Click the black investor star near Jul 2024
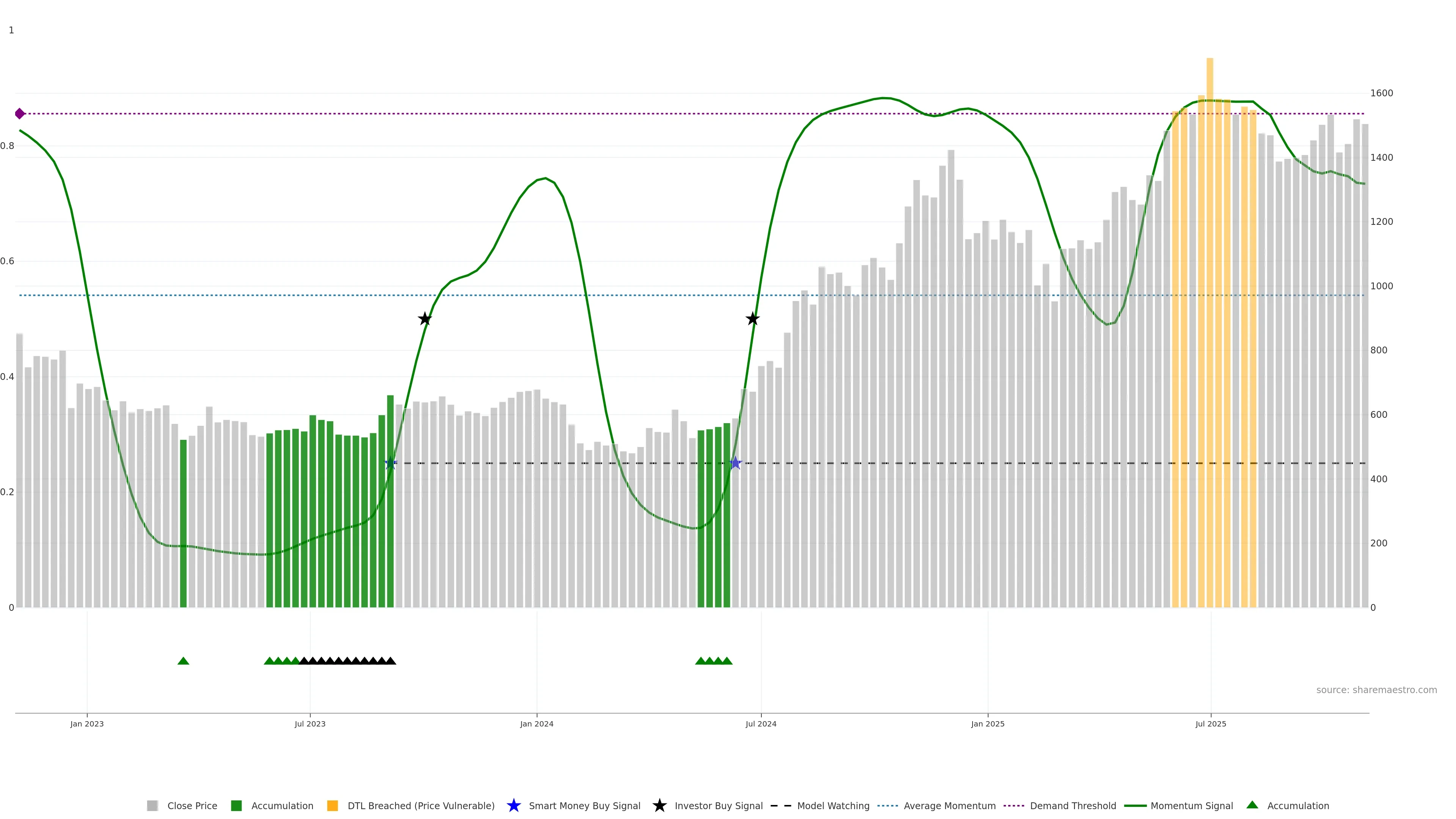The image size is (1456, 819). pyautogui.click(x=752, y=319)
